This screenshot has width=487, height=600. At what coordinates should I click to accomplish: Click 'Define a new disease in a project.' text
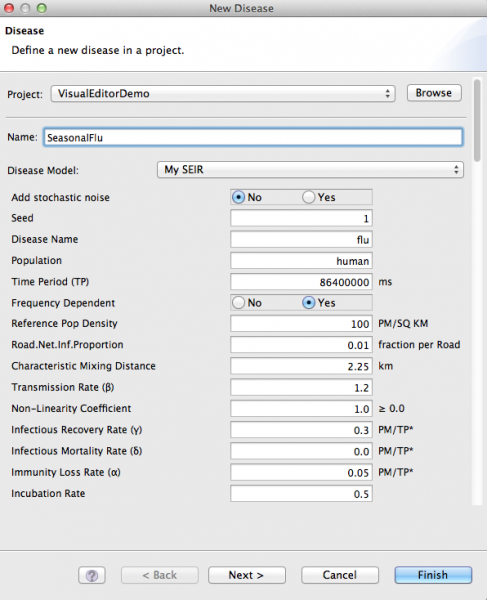[x=98, y=51]
